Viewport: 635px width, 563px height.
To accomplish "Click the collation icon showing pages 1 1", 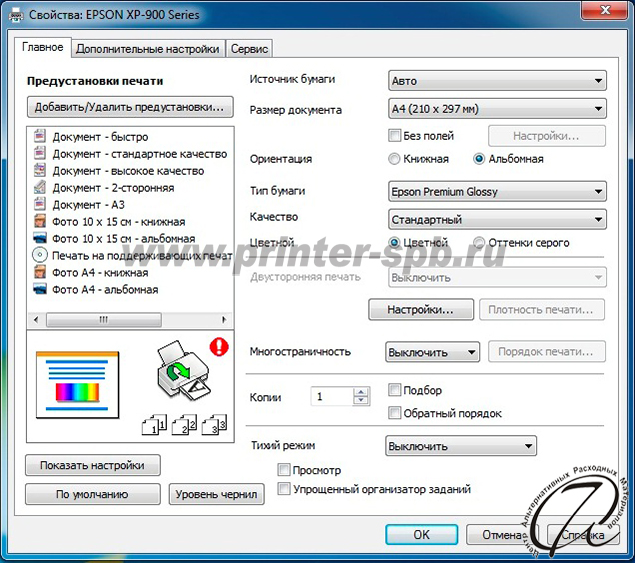I will coord(154,425).
